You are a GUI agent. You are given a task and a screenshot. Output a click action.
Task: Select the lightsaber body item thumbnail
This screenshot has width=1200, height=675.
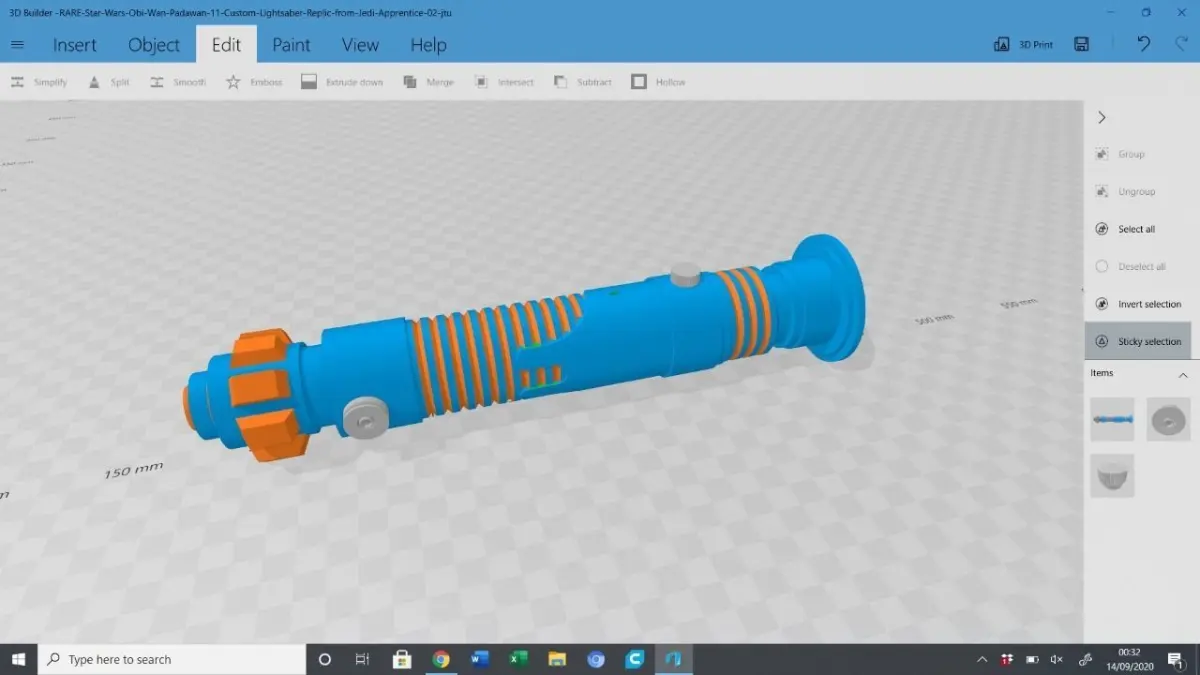point(1112,419)
